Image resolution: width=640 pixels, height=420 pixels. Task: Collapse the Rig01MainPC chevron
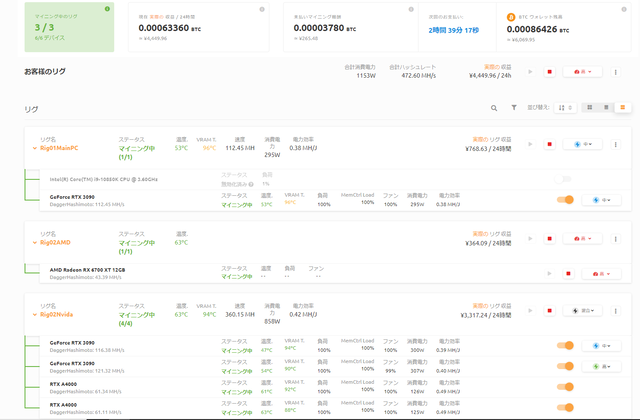click(x=35, y=148)
